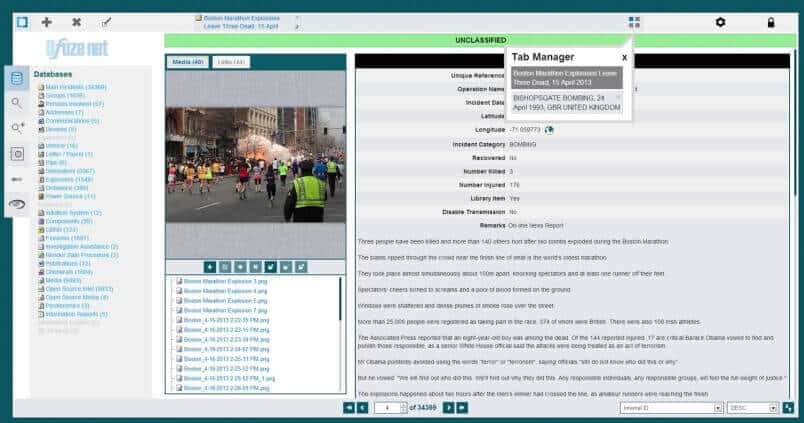Open the Tab Manager grid icon
Image resolution: width=804 pixels, height=423 pixels.
[634, 22]
